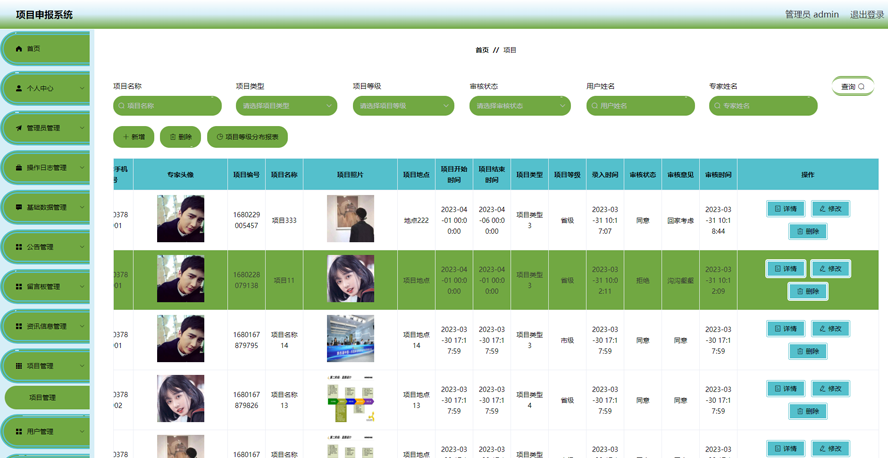This screenshot has height=458, width=888.
Task: Open the project photo of 项目333
Action: coord(351,219)
